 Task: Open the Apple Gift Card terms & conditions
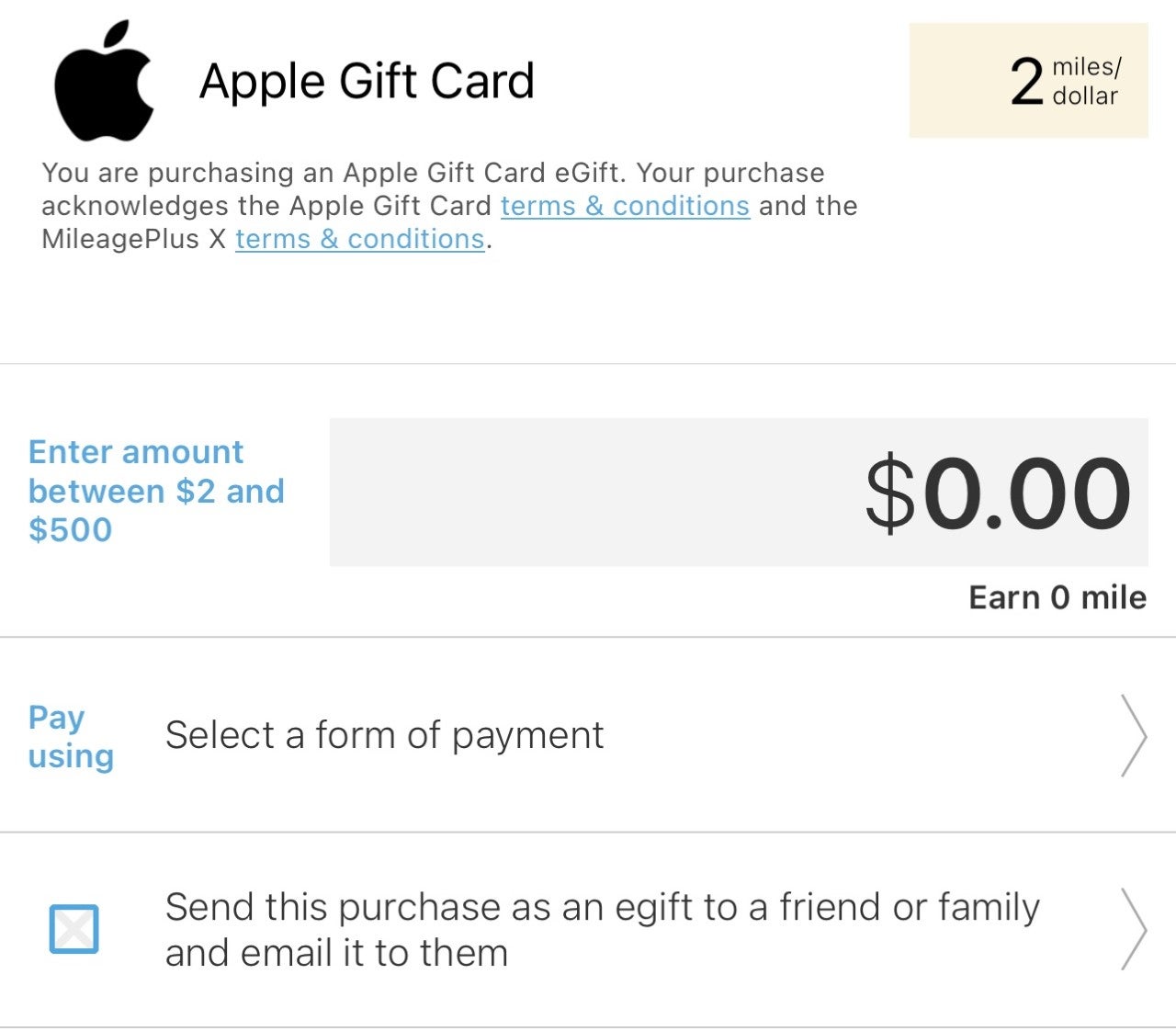pos(625,206)
